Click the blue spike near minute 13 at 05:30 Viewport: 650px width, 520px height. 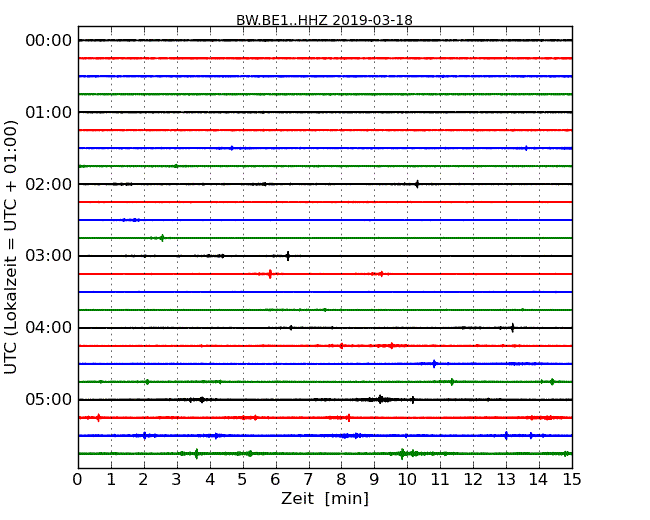506,435
